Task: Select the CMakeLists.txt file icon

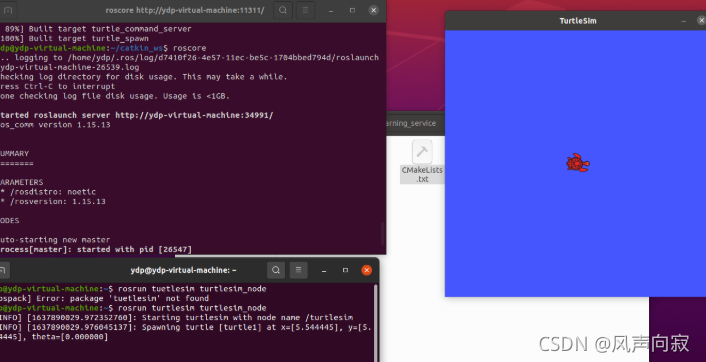Action: point(422,161)
